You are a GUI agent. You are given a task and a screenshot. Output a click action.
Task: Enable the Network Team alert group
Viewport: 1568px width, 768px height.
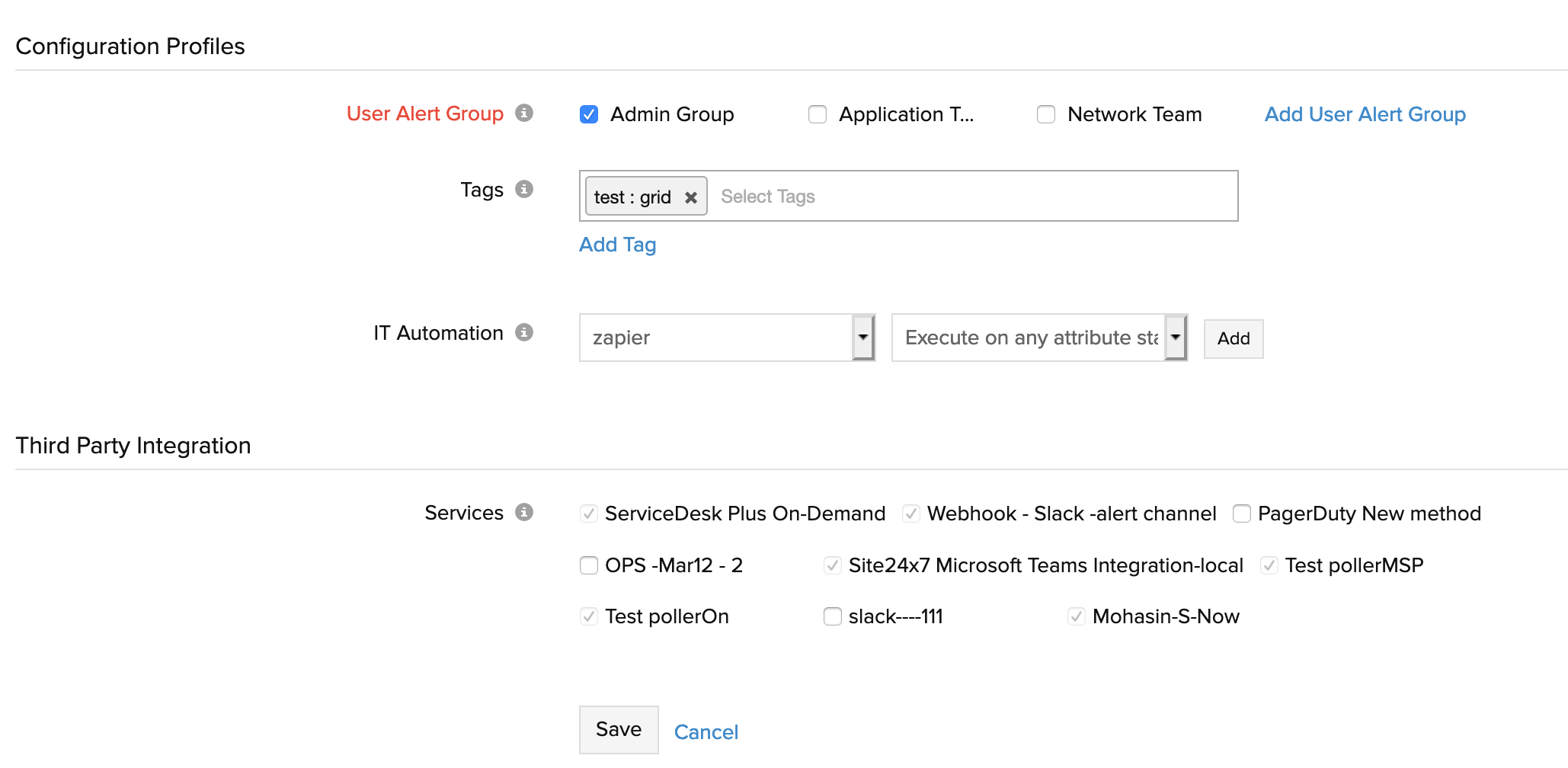pos(1046,114)
